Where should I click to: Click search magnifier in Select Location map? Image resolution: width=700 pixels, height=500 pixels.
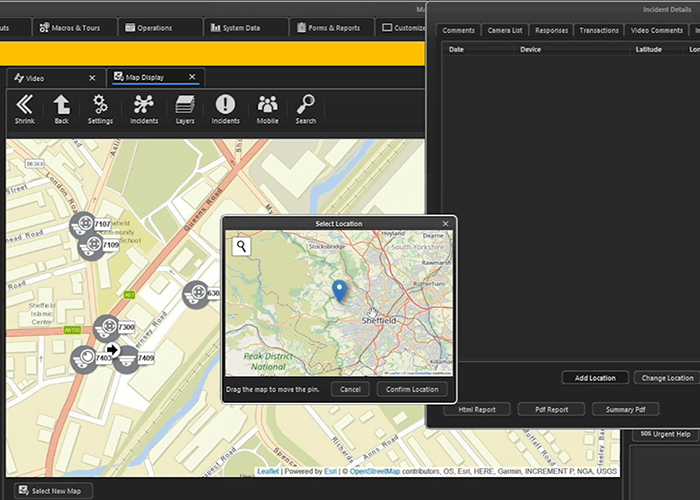pyautogui.click(x=242, y=246)
